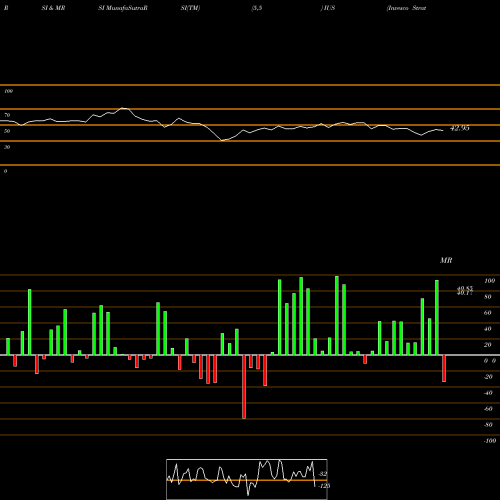Image resolution: width=500 pixels, height=500 pixels.
Task: Click the 40 label on MR right axis
Action: pos(488,329)
